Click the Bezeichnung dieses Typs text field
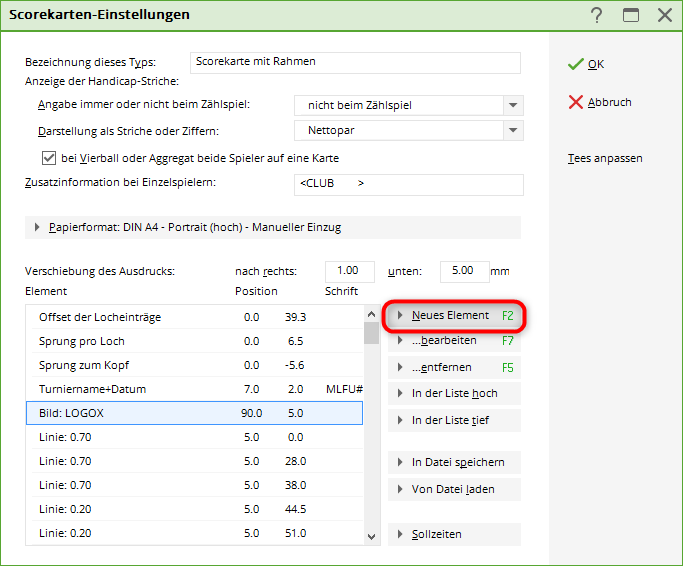 pyautogui.click(x=355, y=62)
